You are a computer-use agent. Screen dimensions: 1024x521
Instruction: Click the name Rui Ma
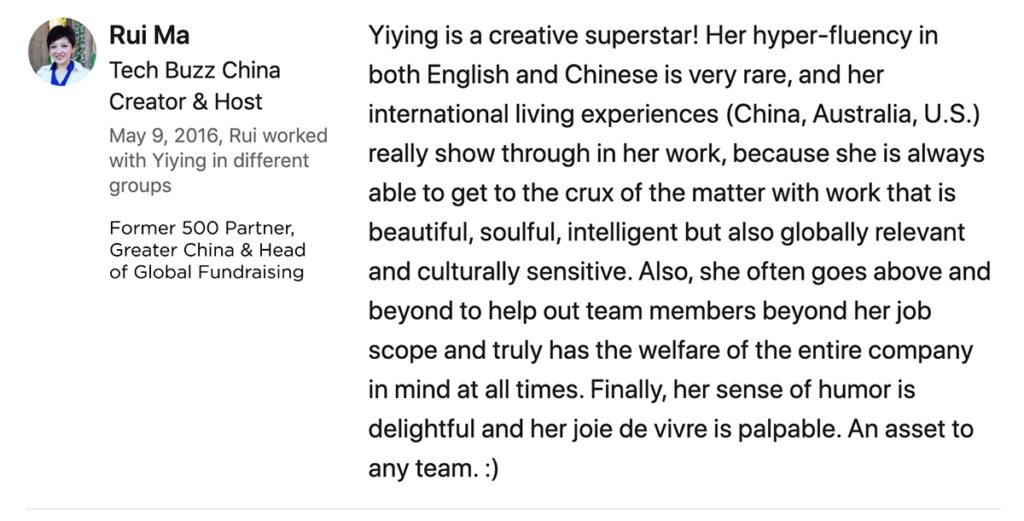[150, 35]
